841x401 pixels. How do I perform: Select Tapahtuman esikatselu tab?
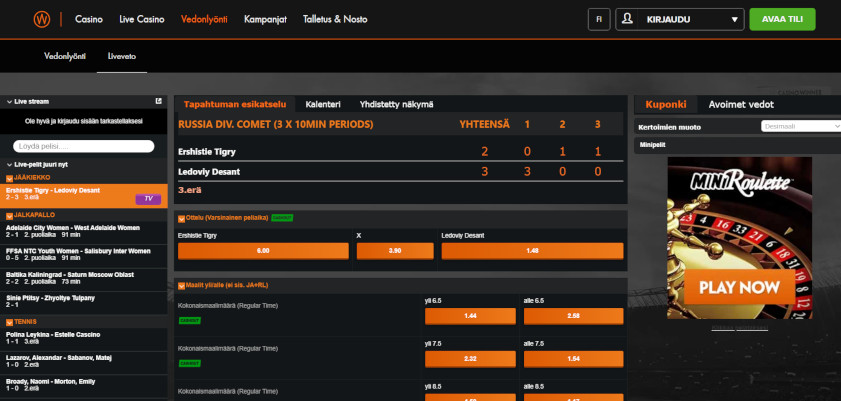[235, 104]
